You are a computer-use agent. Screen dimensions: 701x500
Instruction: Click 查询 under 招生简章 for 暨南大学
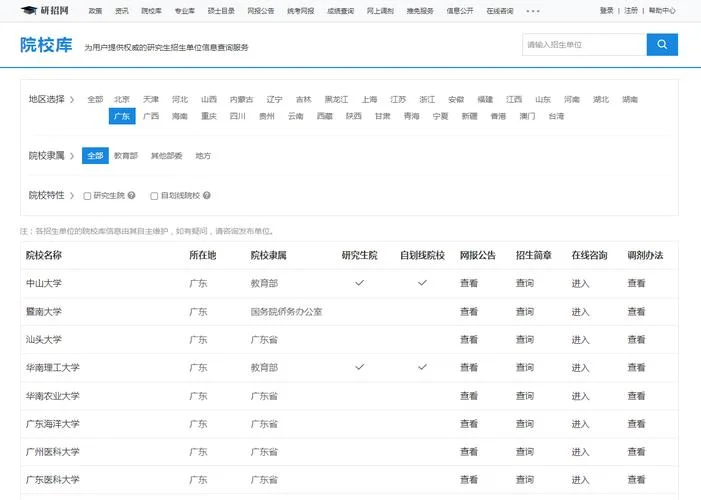click(x=525, y=311)
